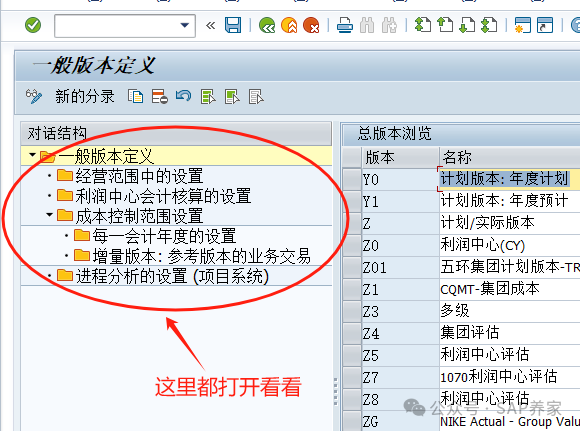
Task: Select row for version Y1
Action: 352,201
